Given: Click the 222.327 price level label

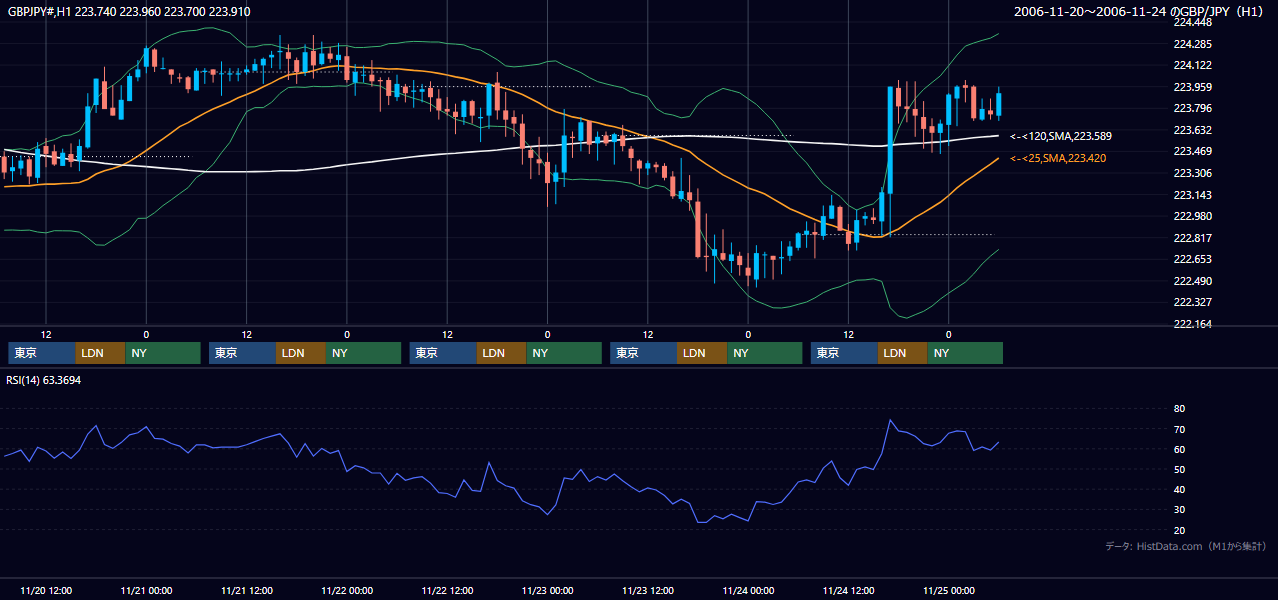Looking at the screenshot, I should point(1193,302).
